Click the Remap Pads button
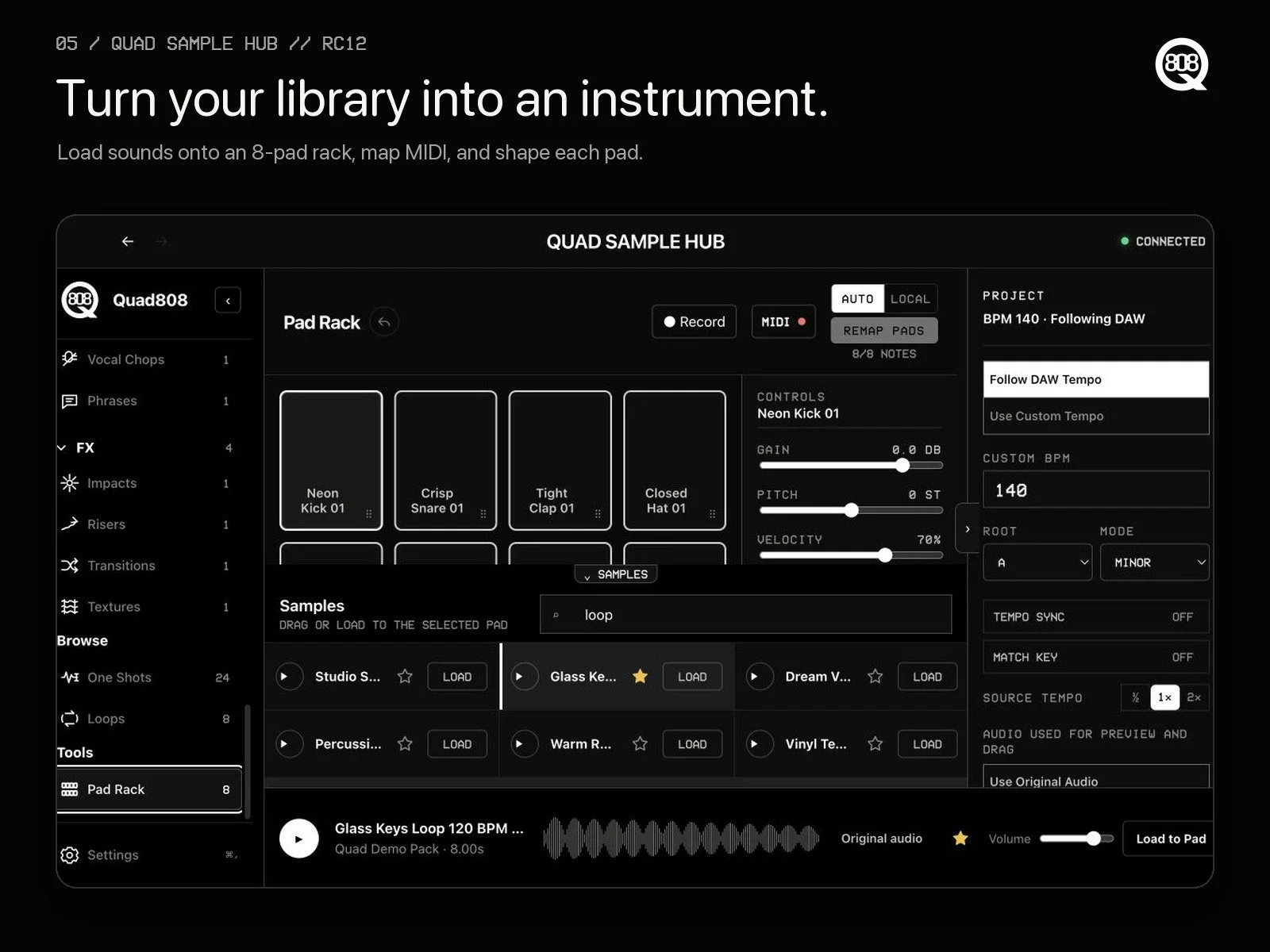Image resolution: width=1270 pixels, height=952 pixels. 884,331
